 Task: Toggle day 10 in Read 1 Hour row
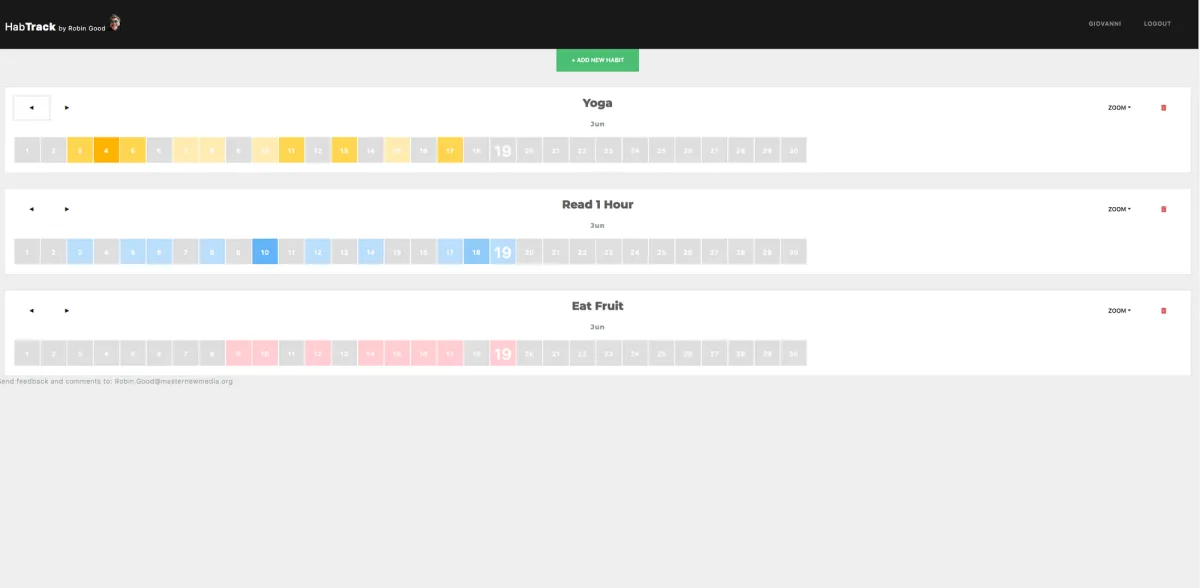click(x=265, y=252)
